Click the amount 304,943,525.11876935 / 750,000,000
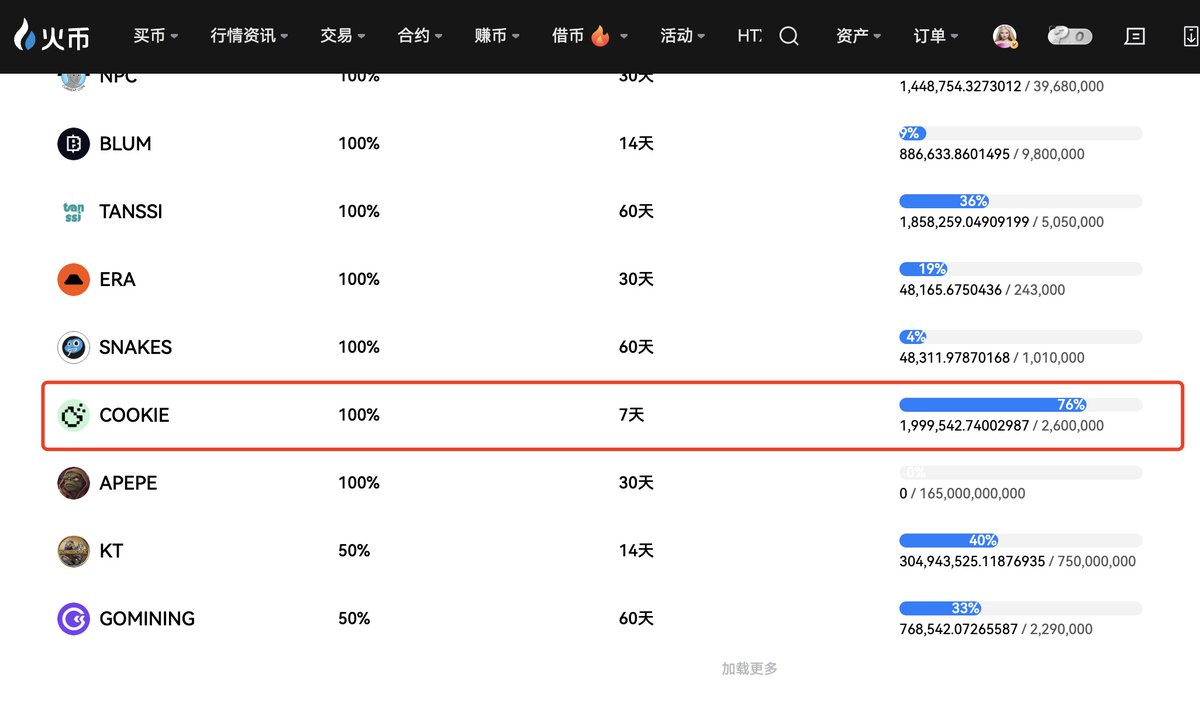1200x702 pixels. tap(1018, 562)
